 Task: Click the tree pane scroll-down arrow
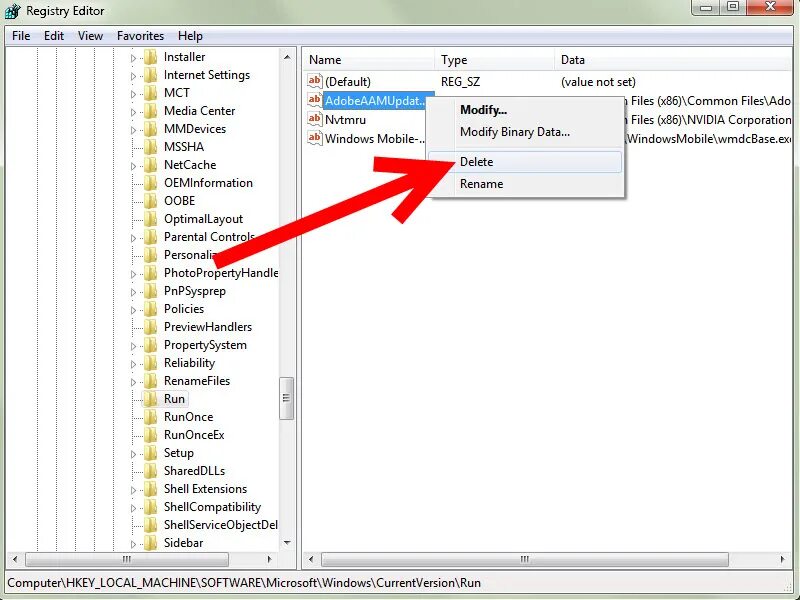[x=287, y=543]
